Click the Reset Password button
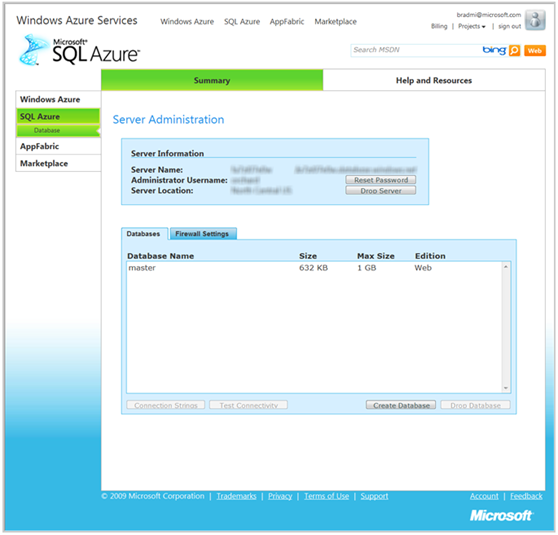 tap(381, 180)
